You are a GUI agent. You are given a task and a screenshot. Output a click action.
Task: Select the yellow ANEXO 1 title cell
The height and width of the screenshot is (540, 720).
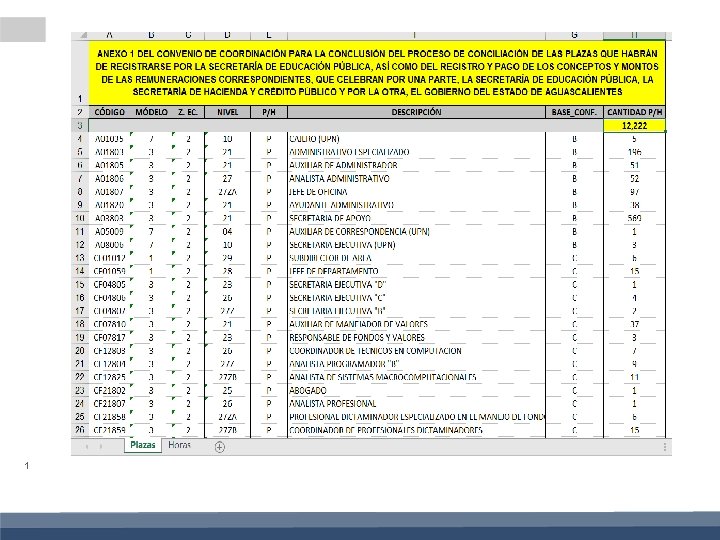point(377,73)
